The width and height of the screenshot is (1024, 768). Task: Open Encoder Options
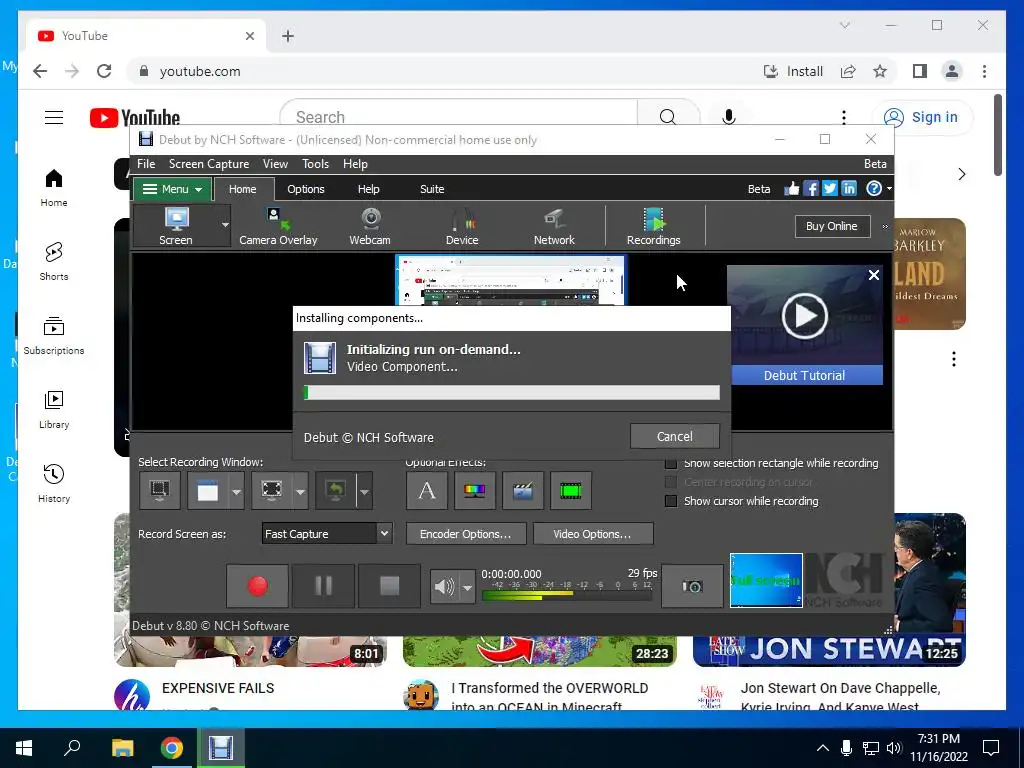466,534
